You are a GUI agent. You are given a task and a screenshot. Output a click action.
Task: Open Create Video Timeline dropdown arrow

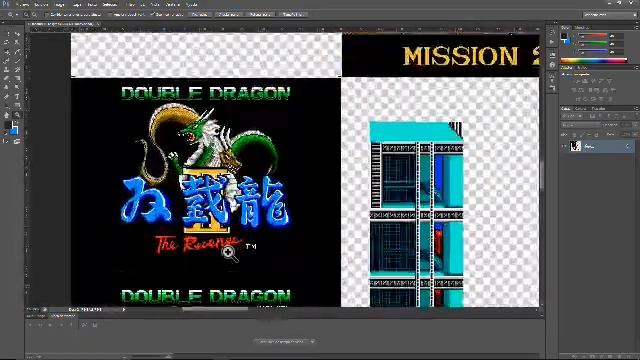coord(312,341)
